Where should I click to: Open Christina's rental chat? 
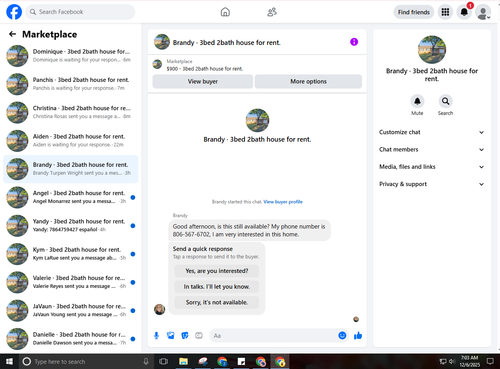point(71,112)
